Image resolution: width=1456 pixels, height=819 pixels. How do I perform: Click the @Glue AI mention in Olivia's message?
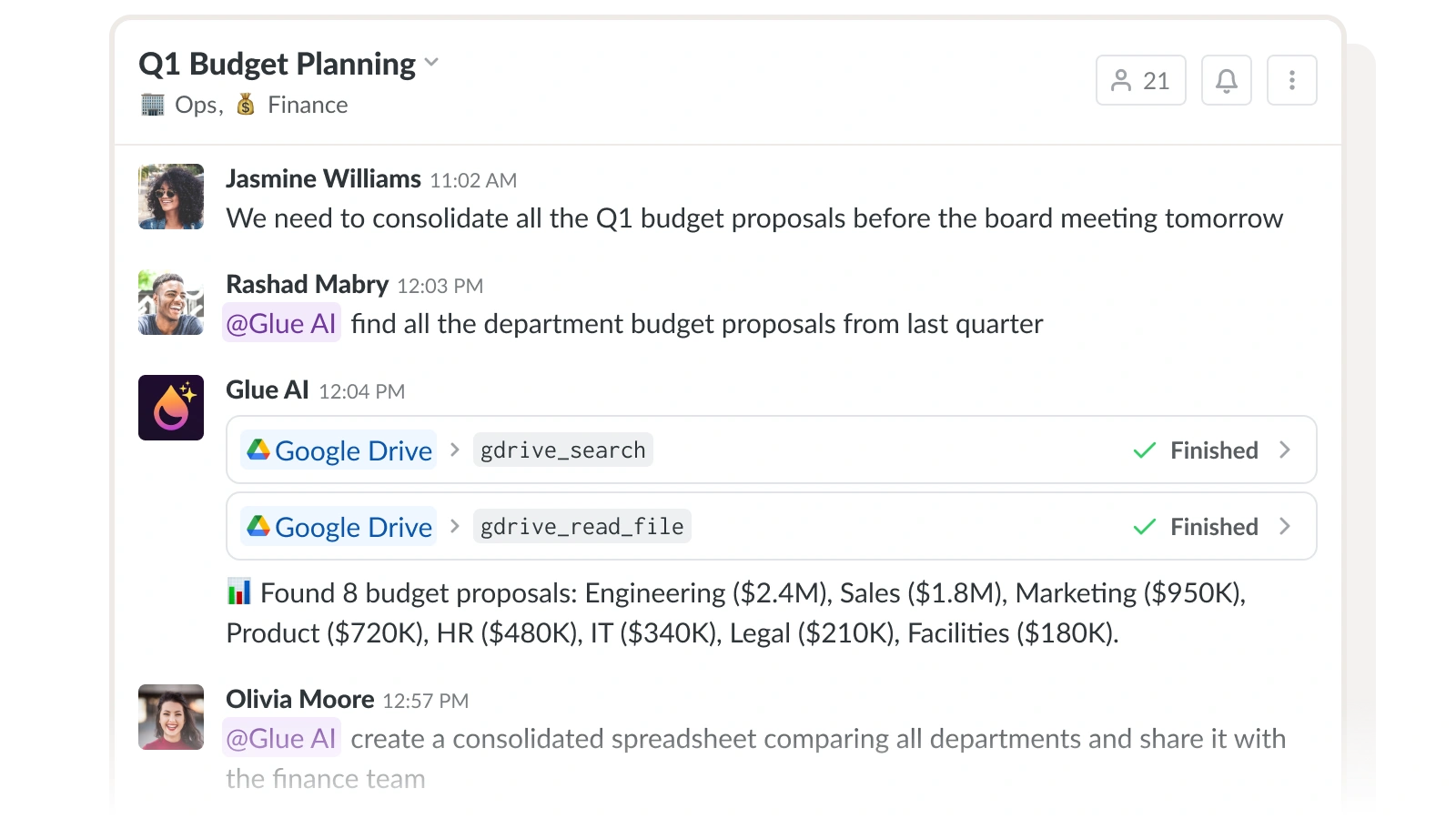point(281,738)
